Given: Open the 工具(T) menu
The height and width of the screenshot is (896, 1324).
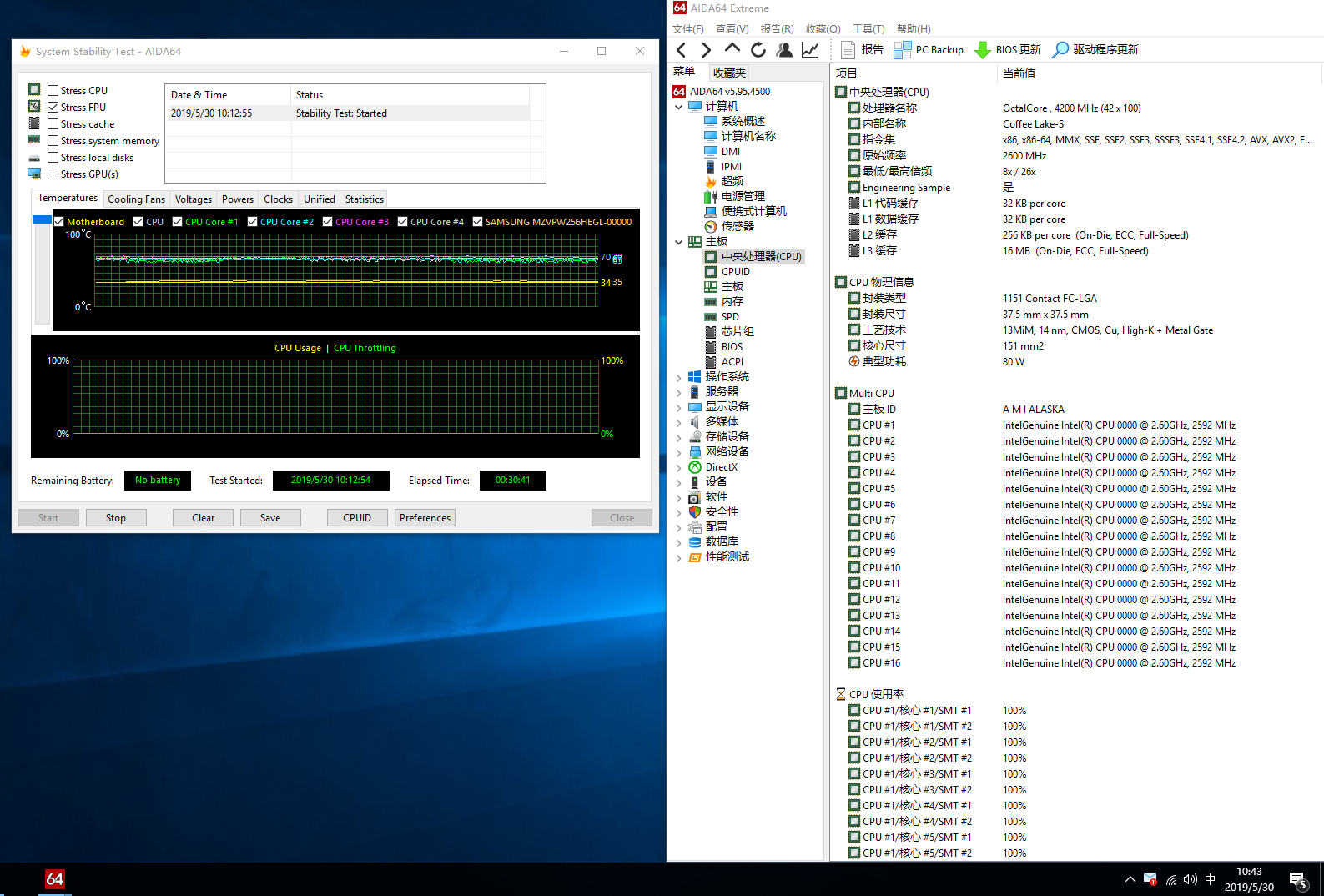Looking at the screenshot, I should pos(868,29).
